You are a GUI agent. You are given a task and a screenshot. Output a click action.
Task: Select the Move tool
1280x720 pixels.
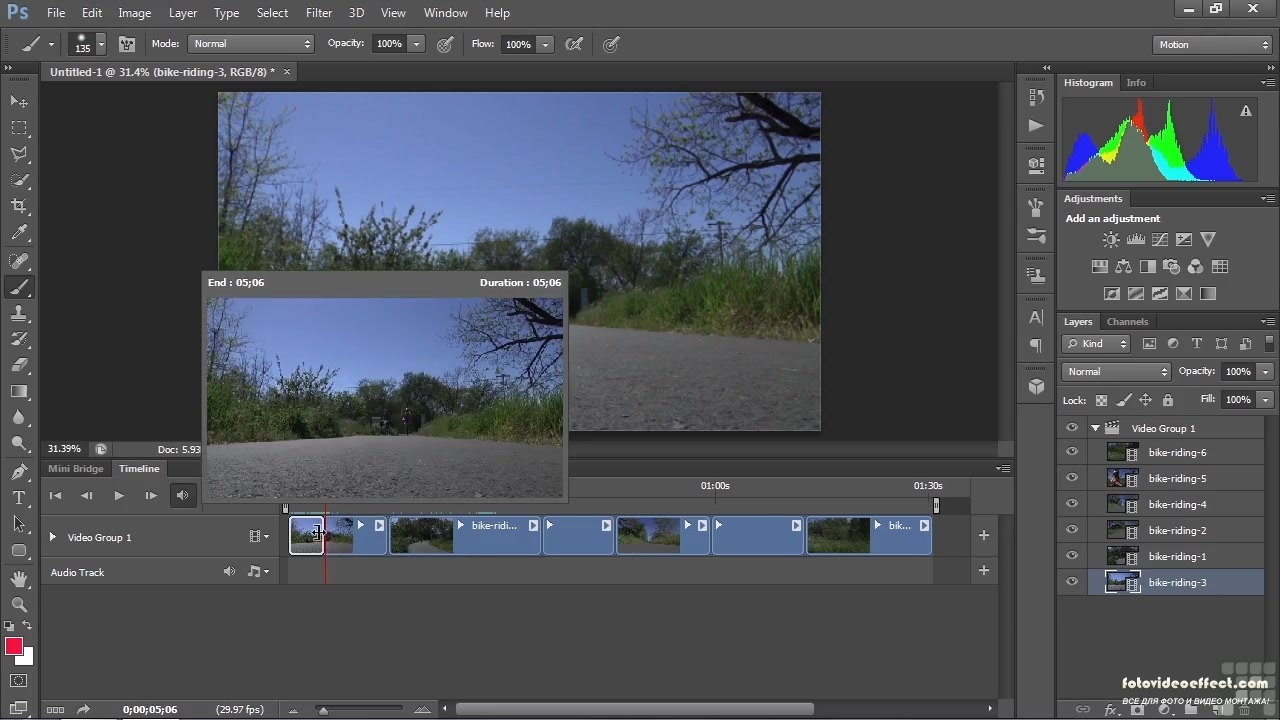(19, 102)
